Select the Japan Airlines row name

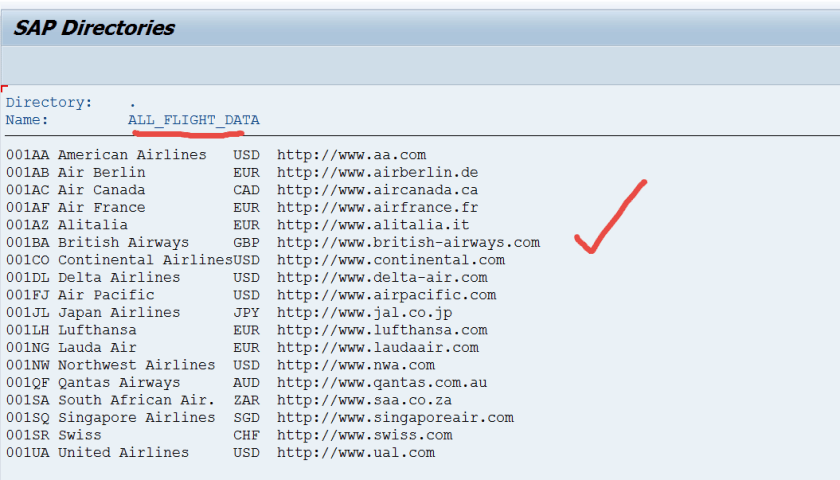pyautogui.click(x=119, y=312)
